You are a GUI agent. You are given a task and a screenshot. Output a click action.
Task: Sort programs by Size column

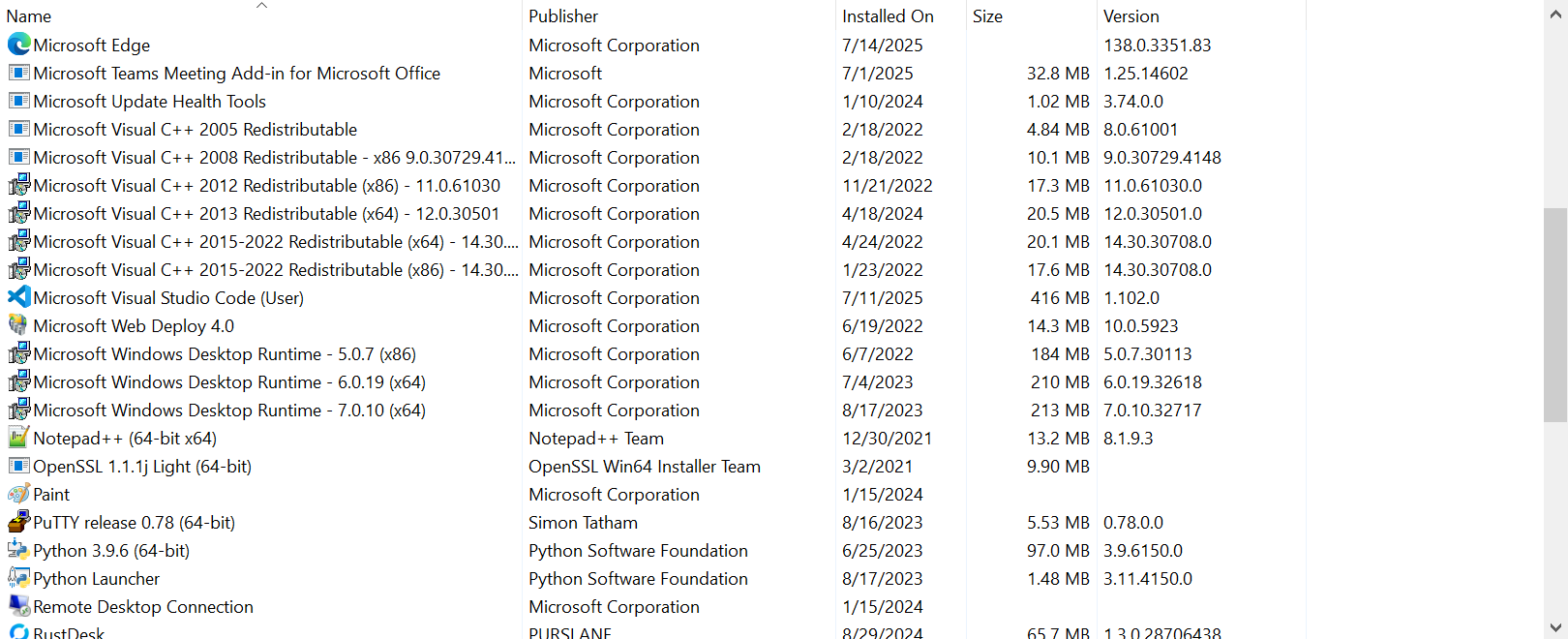coord(987,16)
